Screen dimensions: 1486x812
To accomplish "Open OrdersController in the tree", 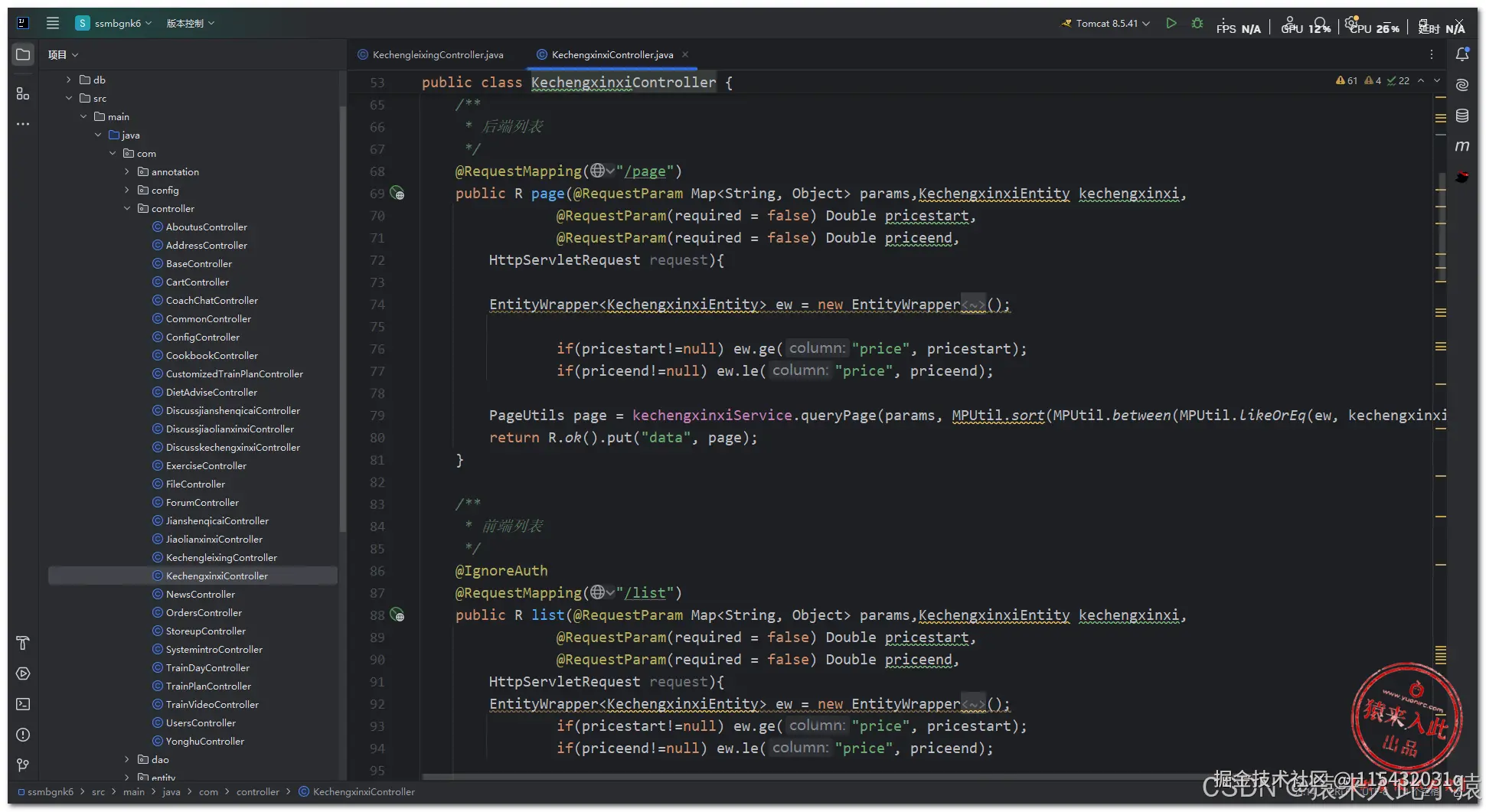I will point(204,612).
